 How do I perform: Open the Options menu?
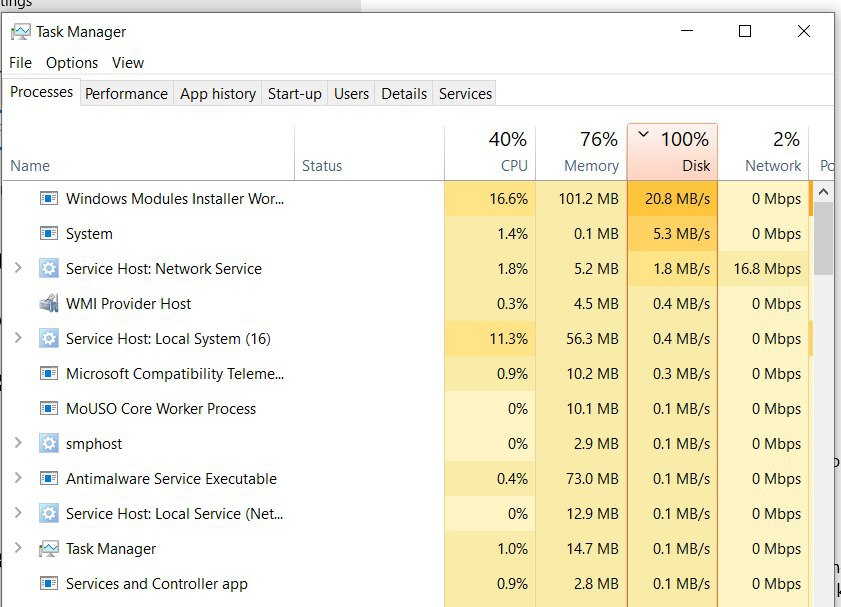tap(72, 63)
